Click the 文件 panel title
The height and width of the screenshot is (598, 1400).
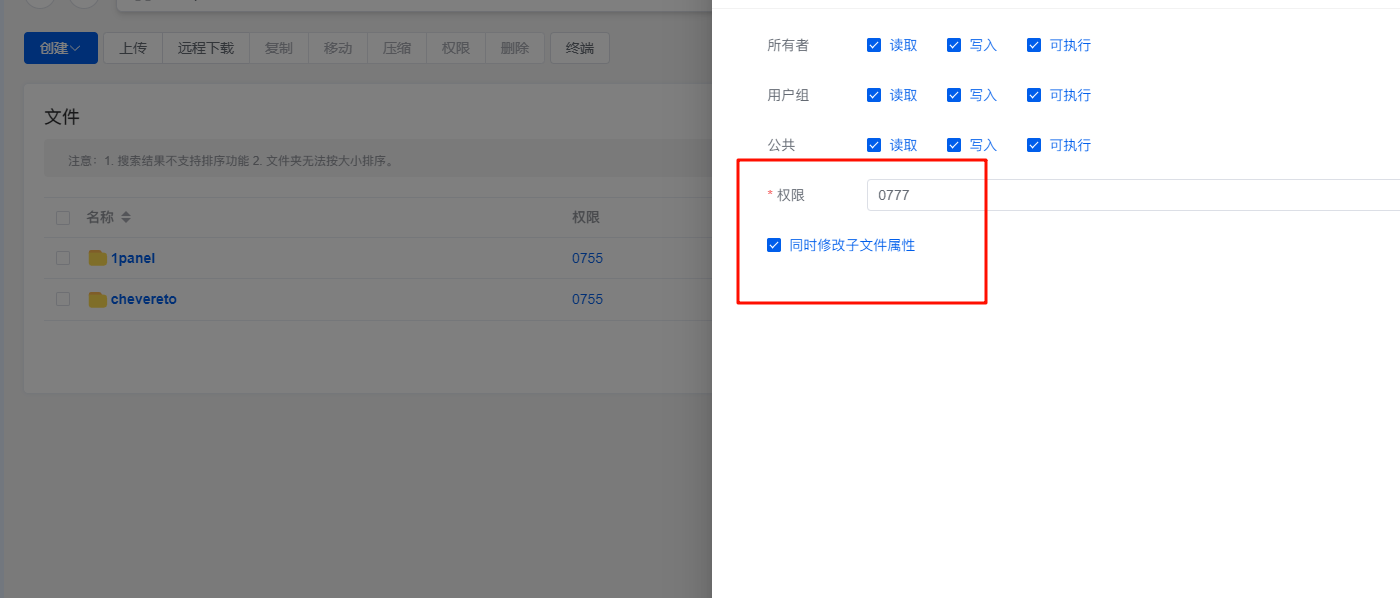click(62, 117)
